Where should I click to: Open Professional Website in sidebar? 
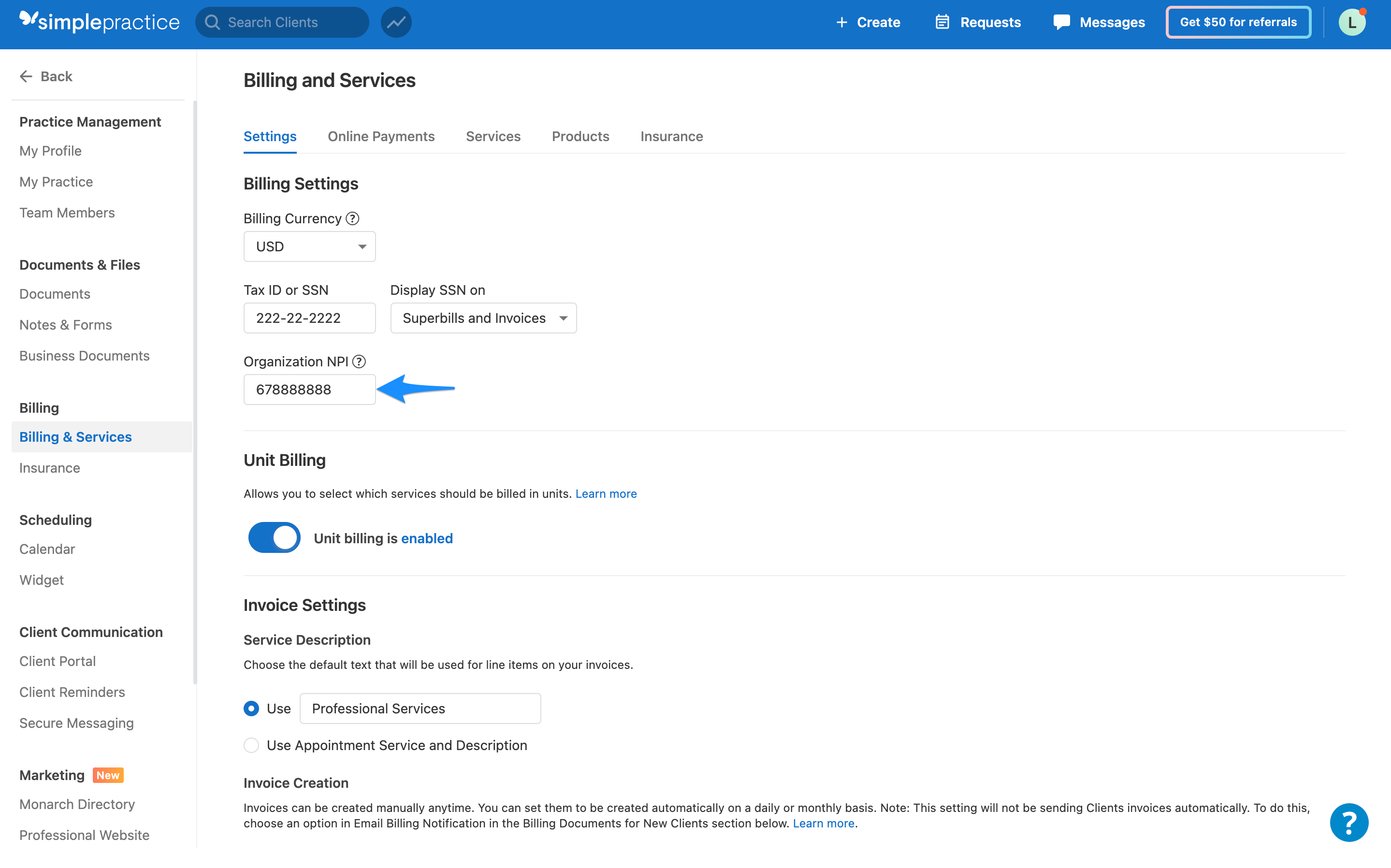[x=85, y=834]
